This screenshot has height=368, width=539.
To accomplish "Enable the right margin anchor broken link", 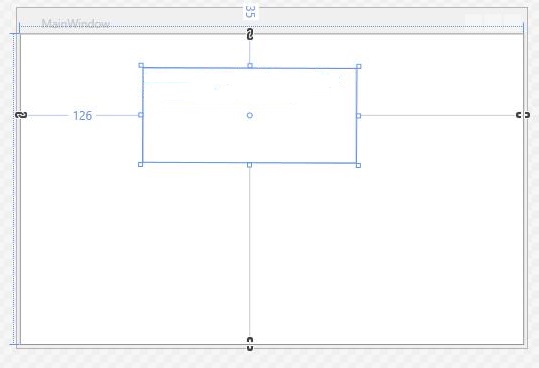I will [x=523, y=115].
